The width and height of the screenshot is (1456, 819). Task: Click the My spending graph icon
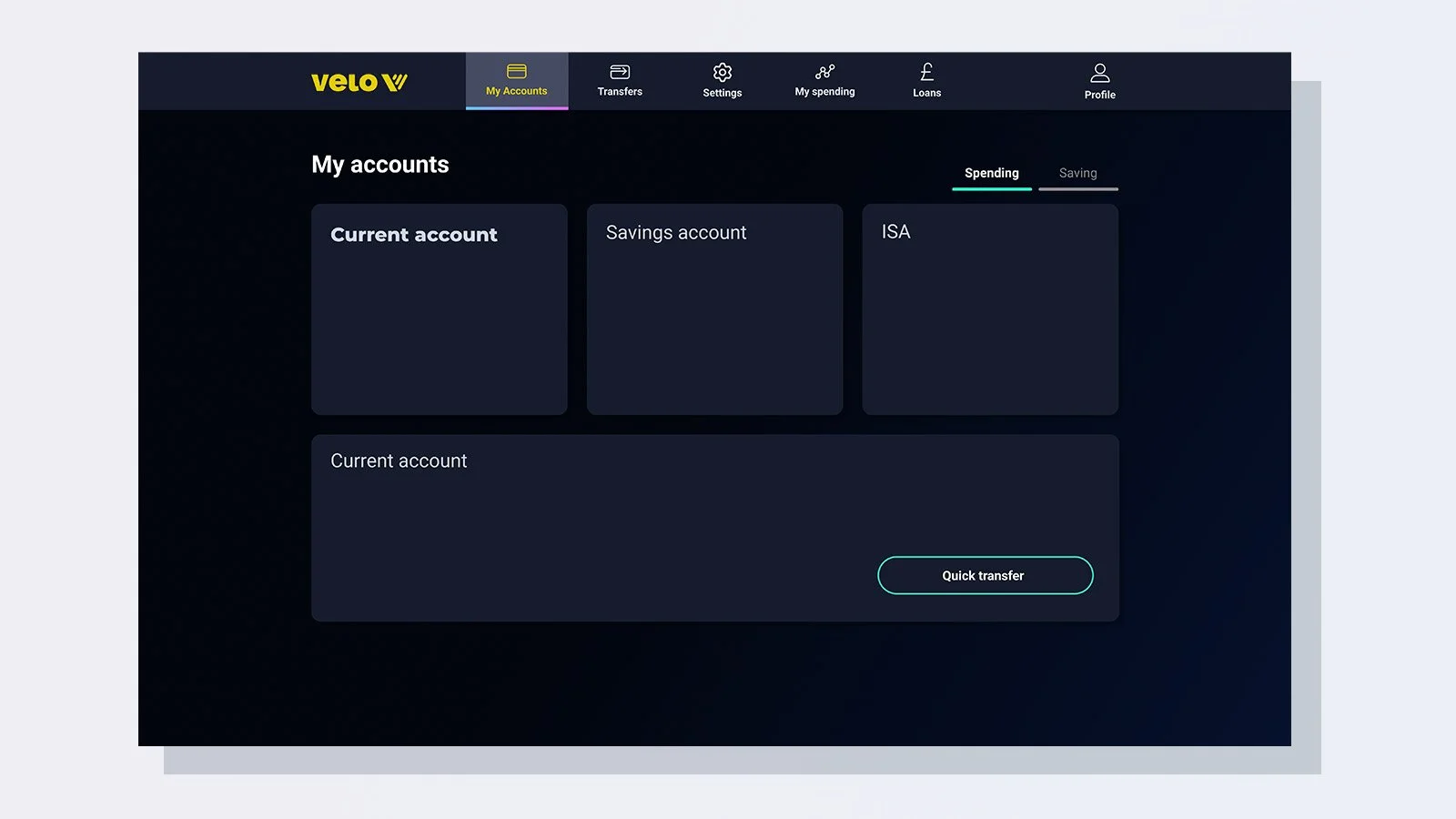point(824,72)
